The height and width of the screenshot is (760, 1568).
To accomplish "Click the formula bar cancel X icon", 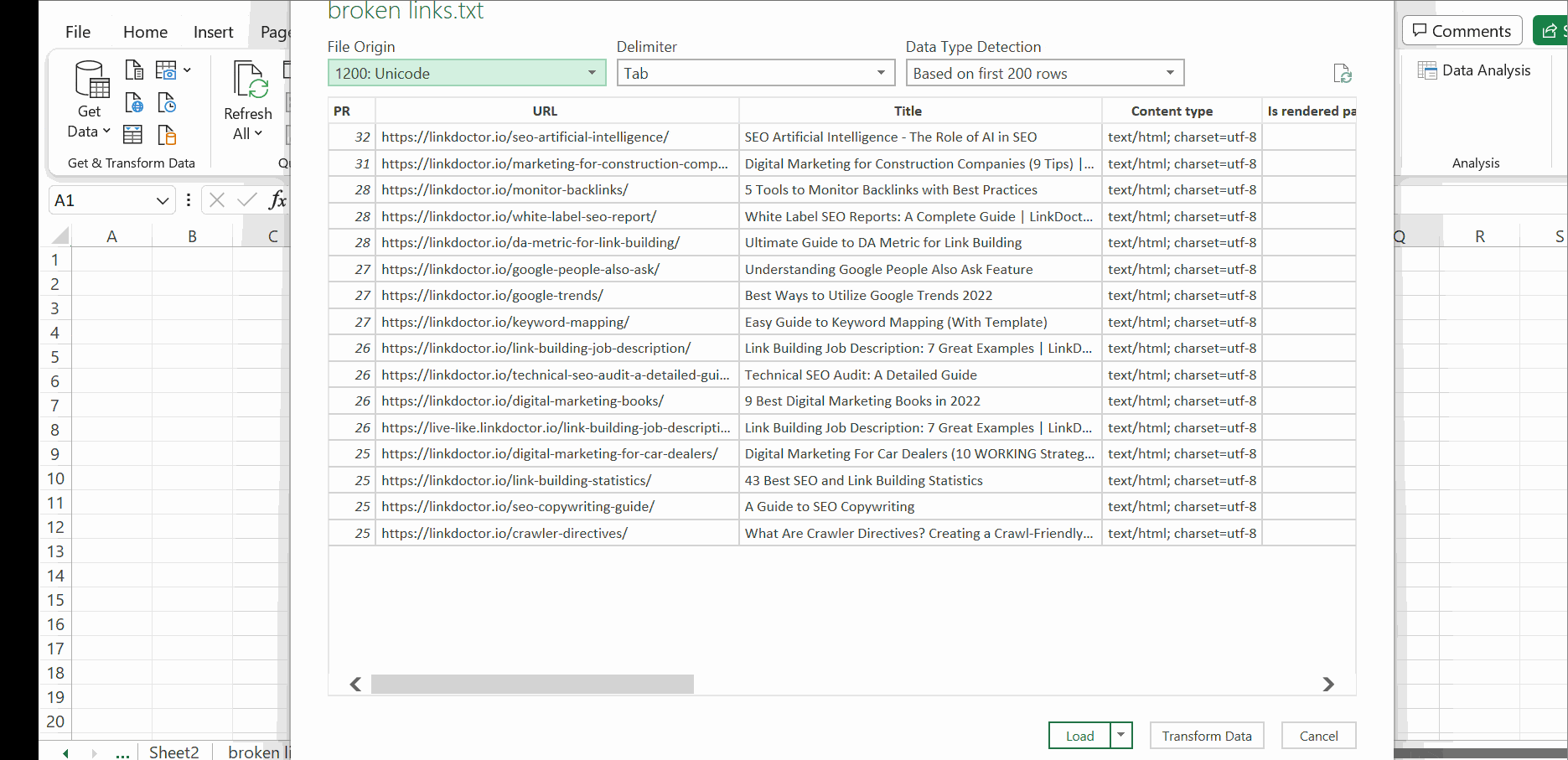I will click(217, 199).
